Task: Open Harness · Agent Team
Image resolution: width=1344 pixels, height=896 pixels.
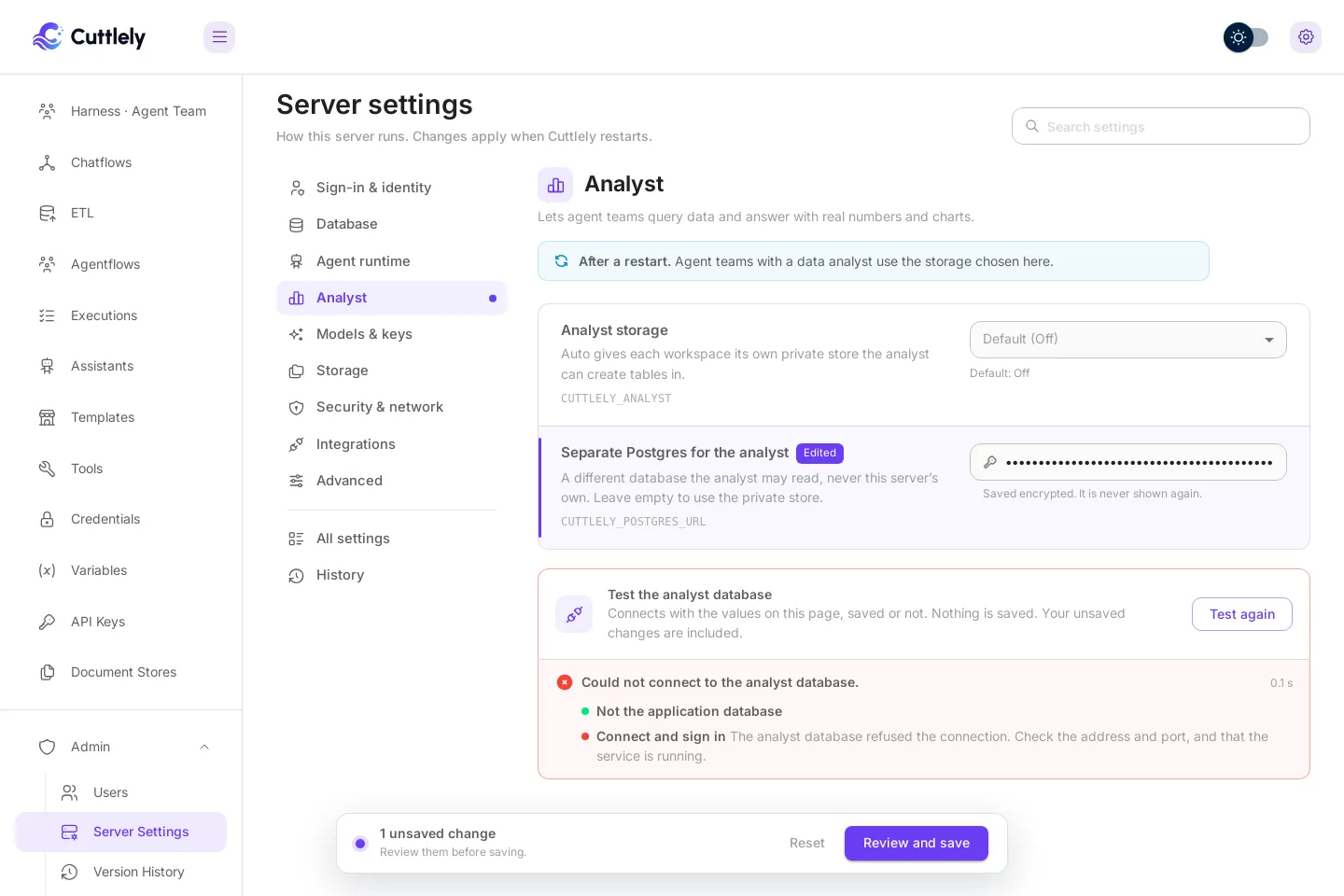Action: pos(121,111)
